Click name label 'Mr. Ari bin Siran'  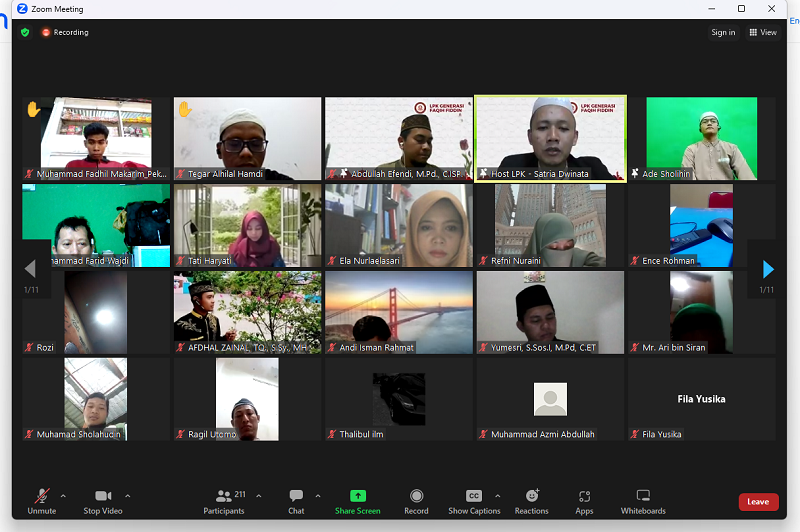point(673,347)
